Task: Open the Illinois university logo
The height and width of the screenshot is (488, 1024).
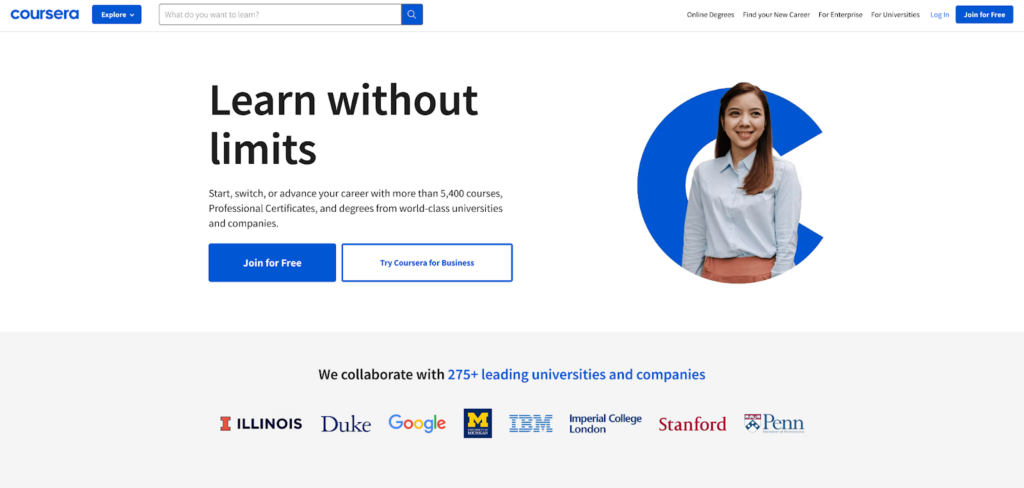Action: pos(261,424)
